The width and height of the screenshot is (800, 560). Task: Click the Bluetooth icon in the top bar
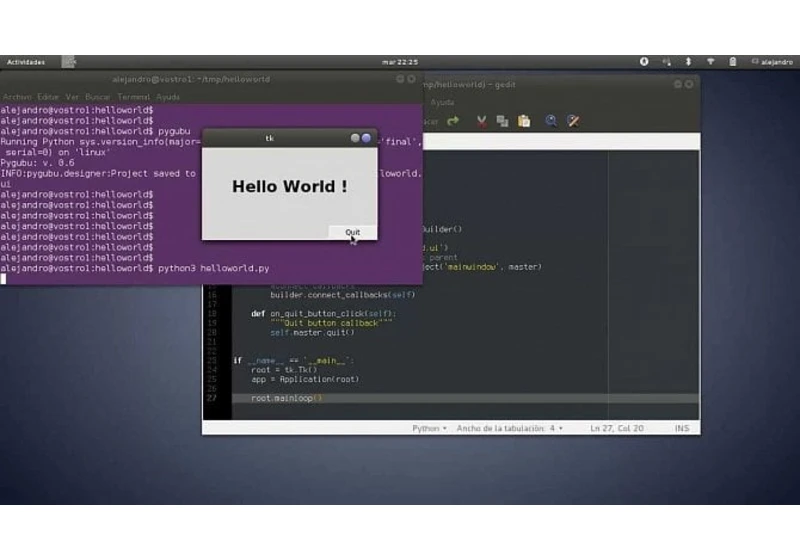point(688,62)
